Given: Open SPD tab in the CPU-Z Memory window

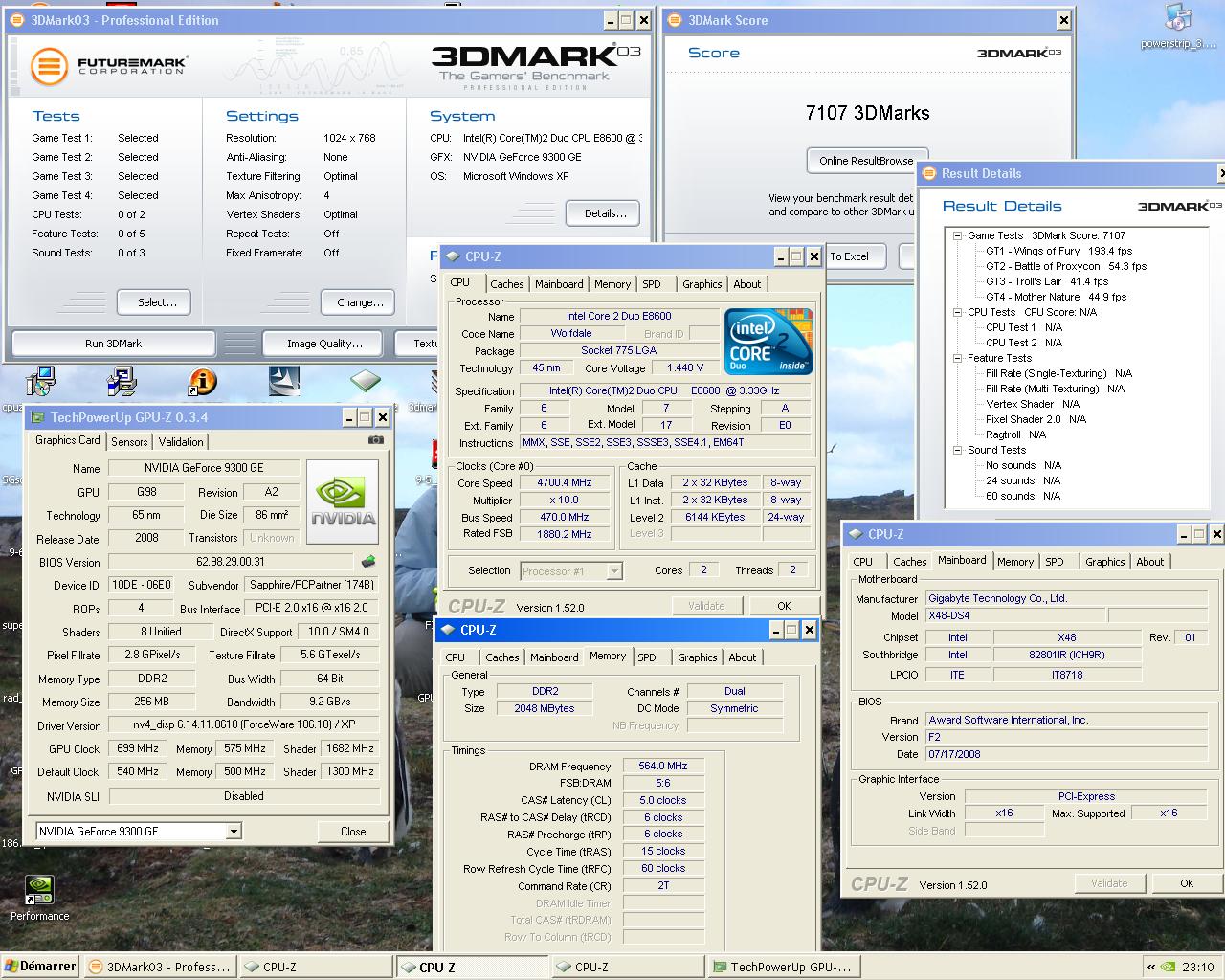Looking at the screenshot, I should 647,657.
